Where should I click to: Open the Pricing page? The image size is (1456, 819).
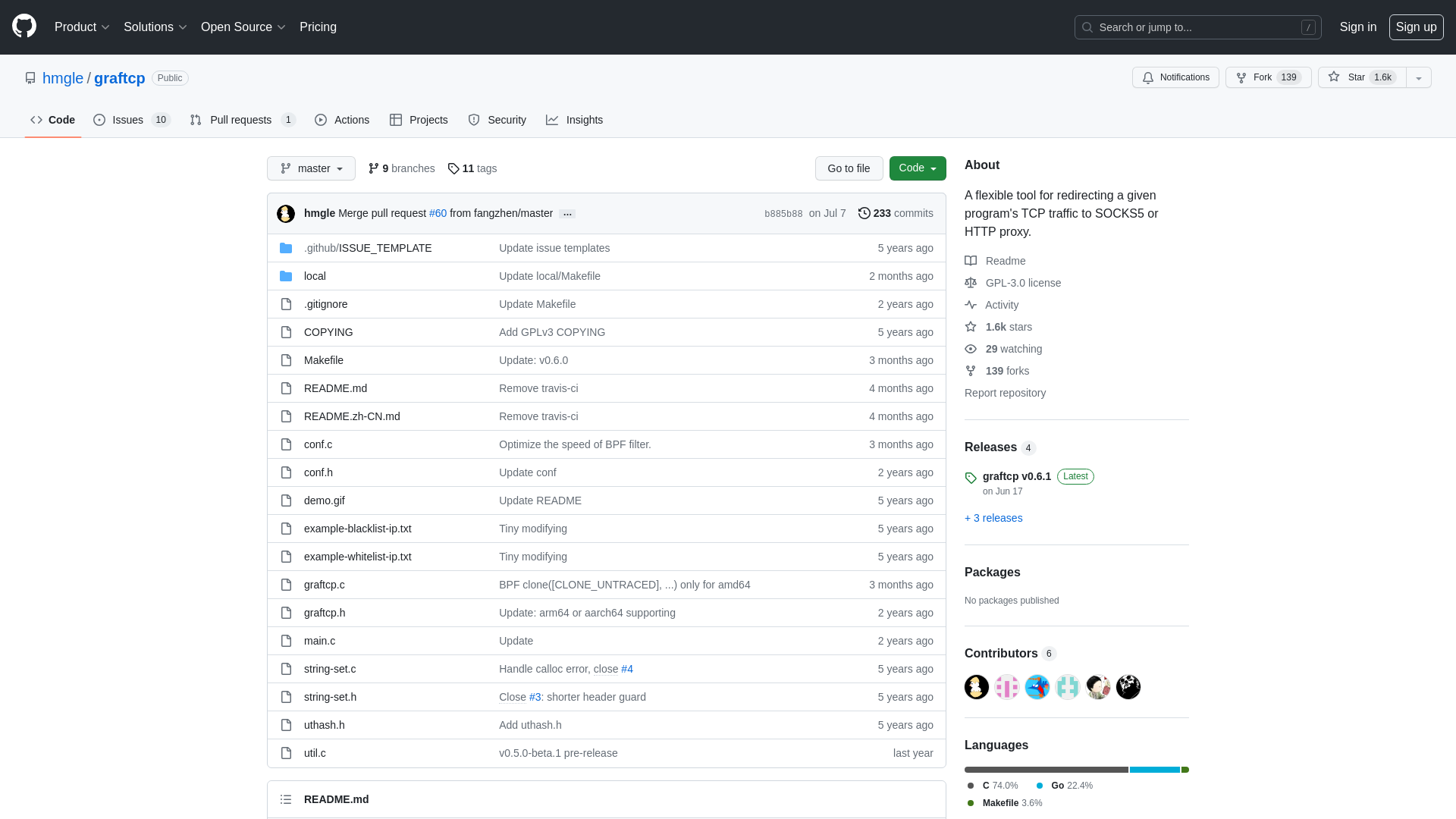[x=318, y=27]
